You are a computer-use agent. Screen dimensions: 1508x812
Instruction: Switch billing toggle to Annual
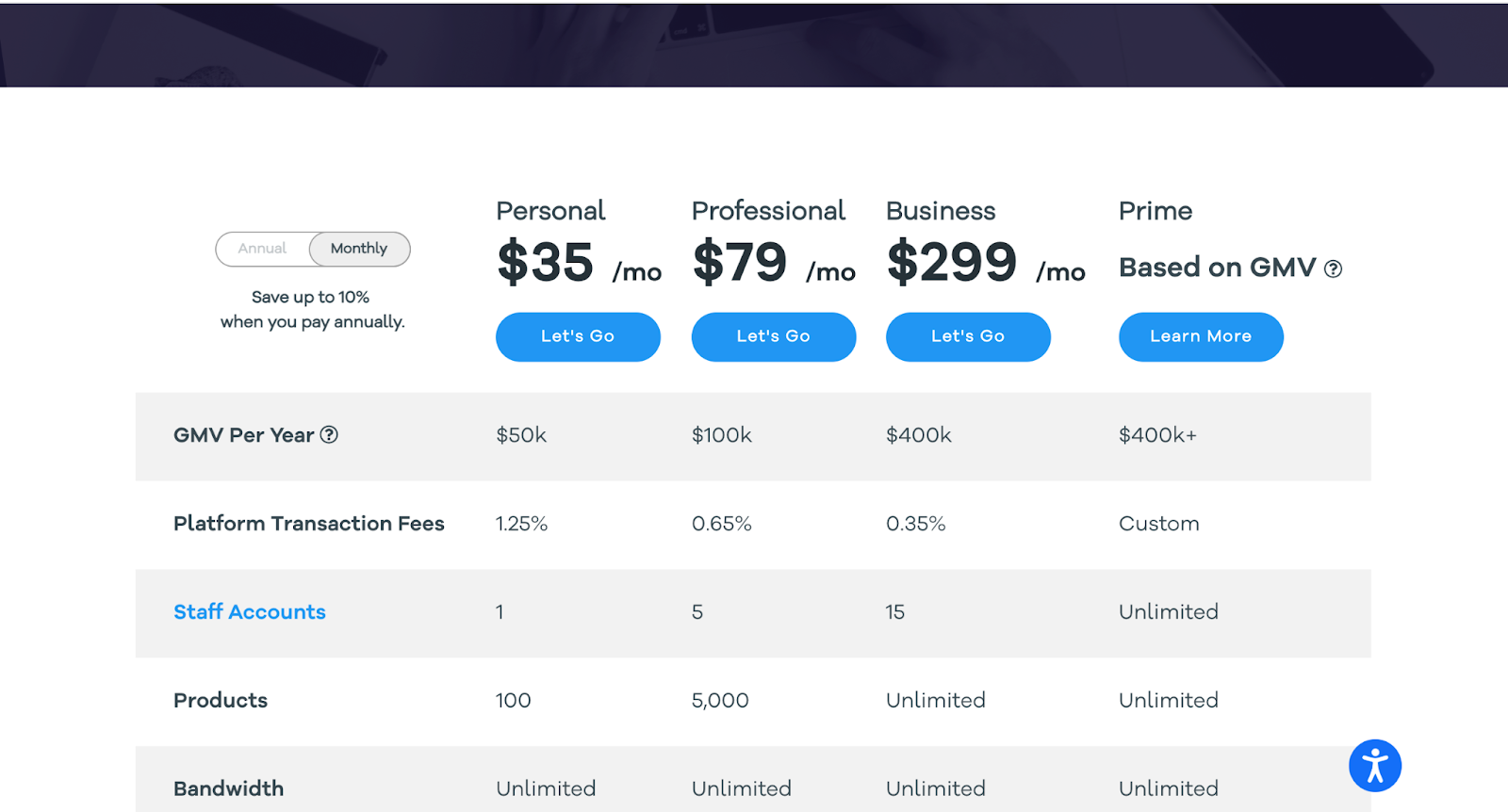point(262,249)
